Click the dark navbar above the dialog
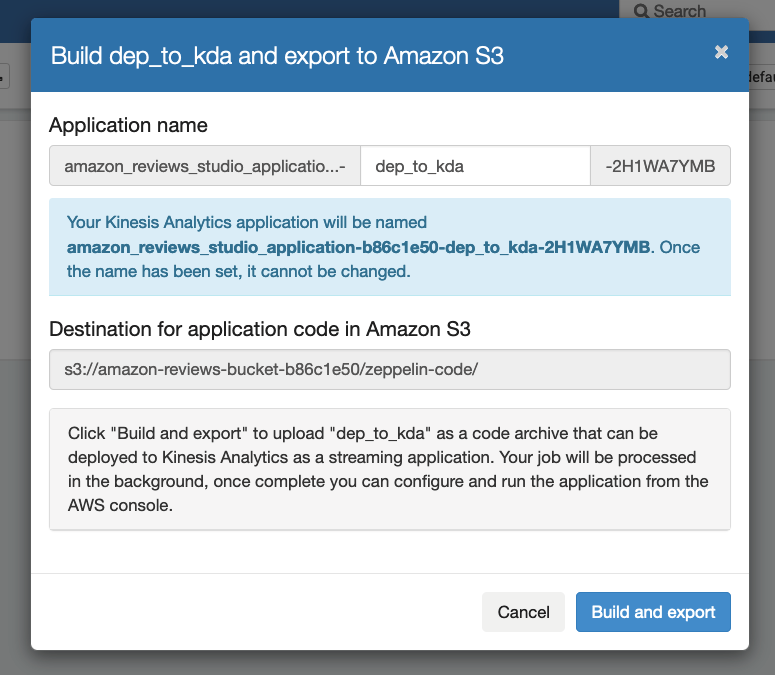This screenshot has height=675, width=775. coord(300,8)
